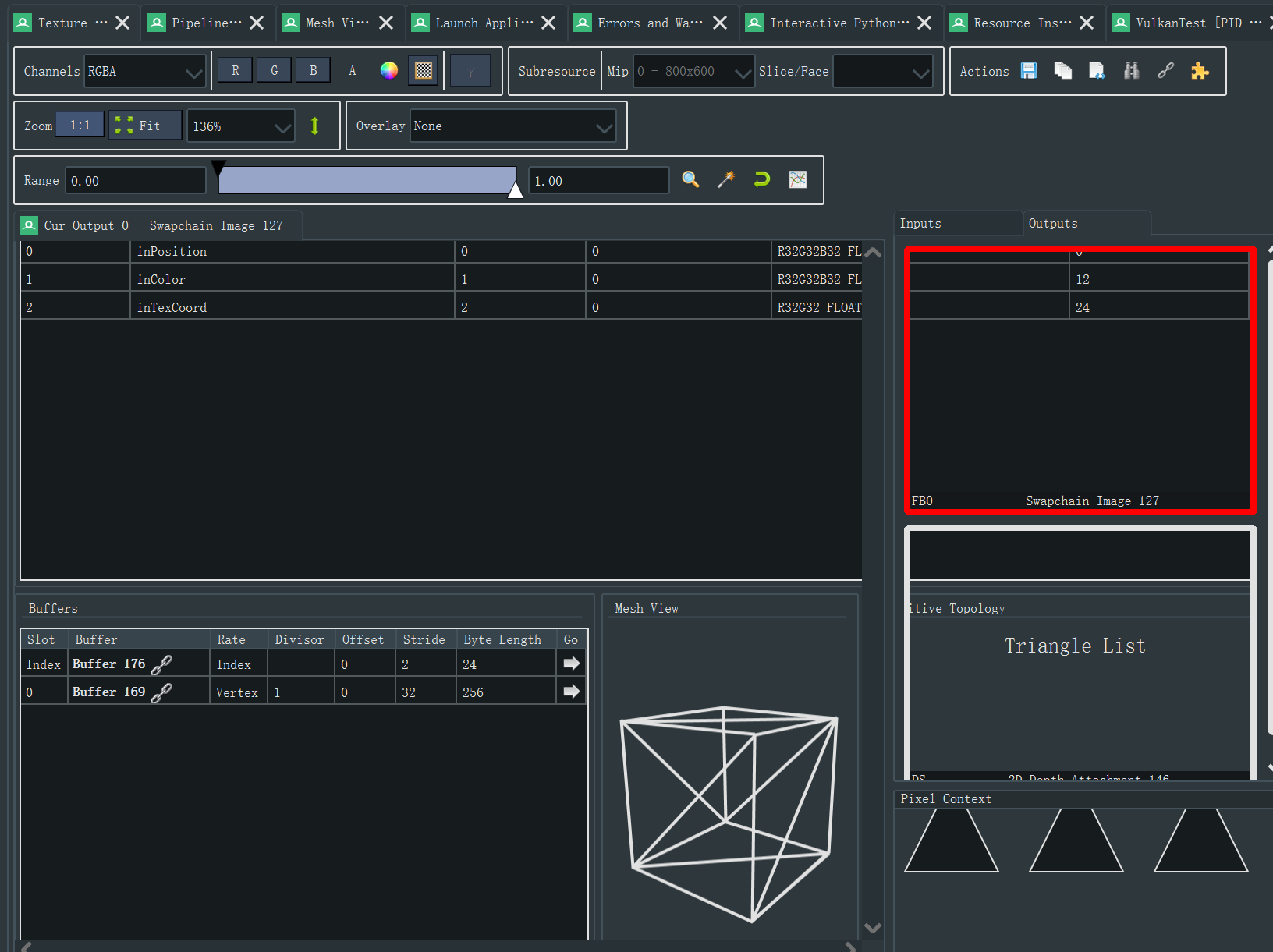The width and height of the screenshot is (1273, 952).
Task: Click the wireframe cube mesh preview
Action: [x=729, y=814]
